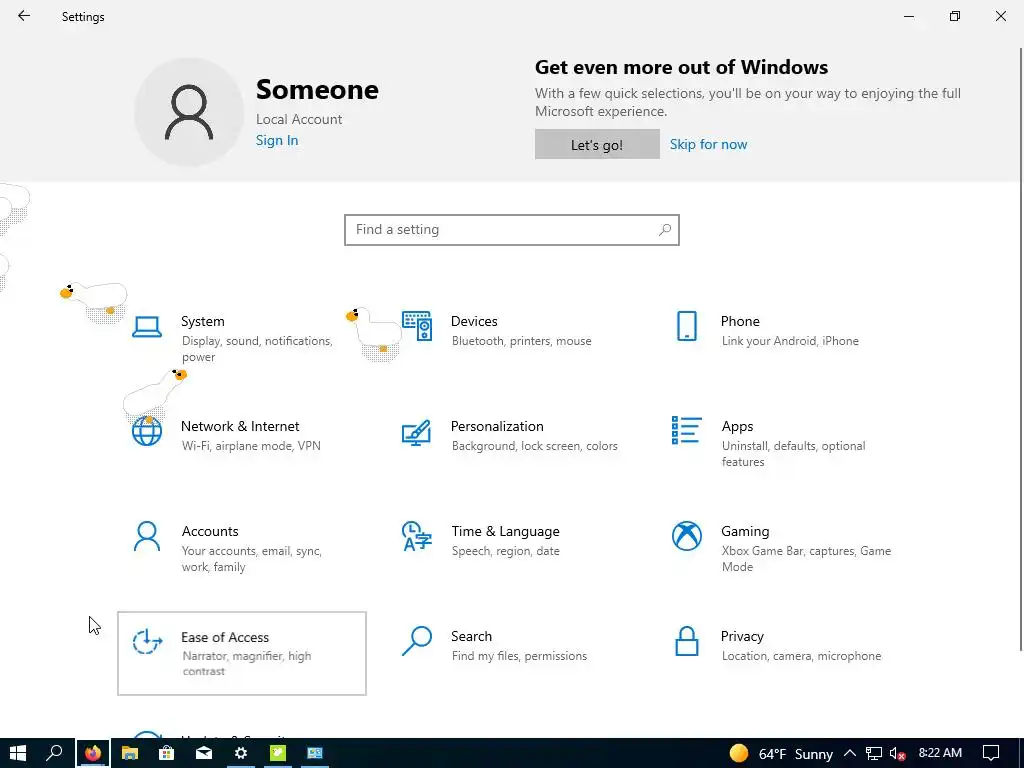The width and height of the screenshot is (1024, 768).
Task: Click the Let's go! button
Action: click(x=597, y=144)
